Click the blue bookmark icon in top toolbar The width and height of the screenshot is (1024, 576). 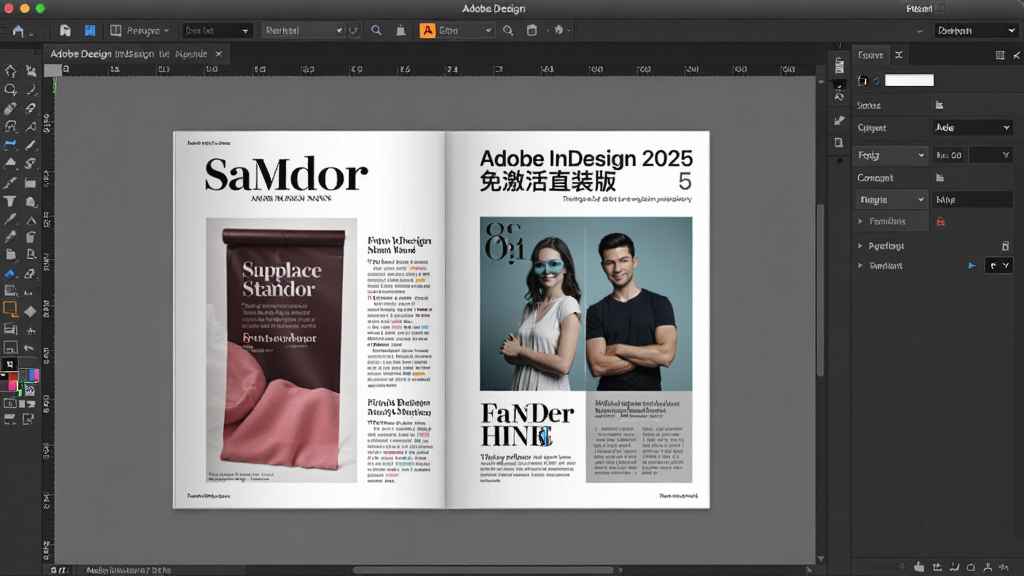coord(90,31)
